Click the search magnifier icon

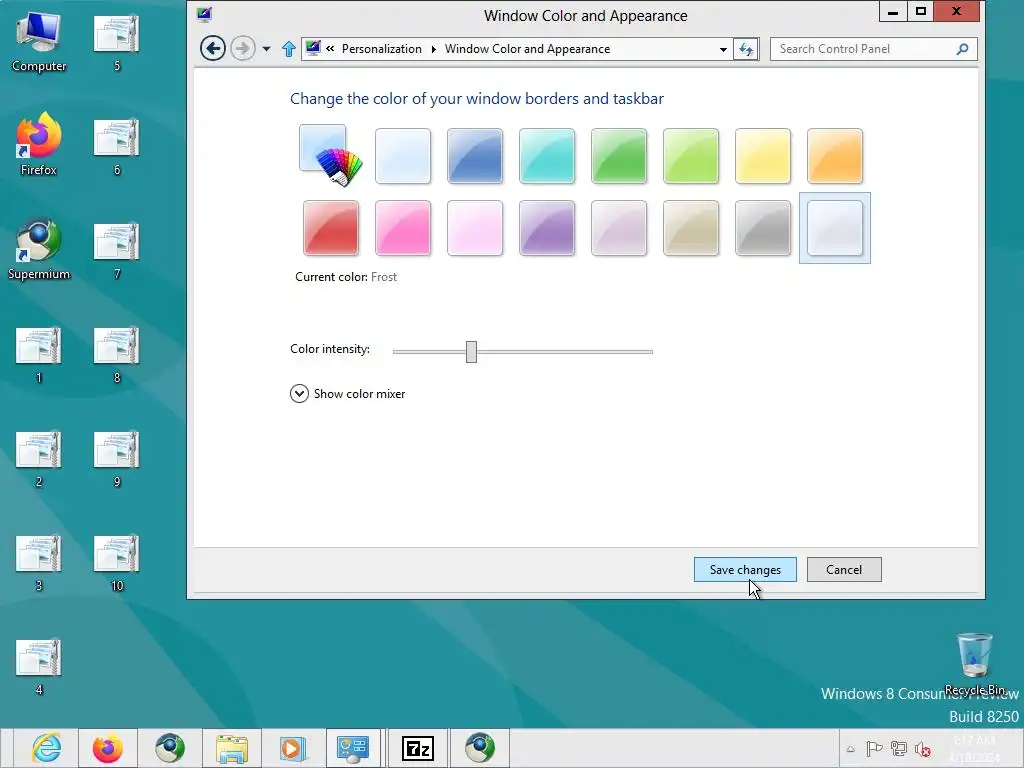(962, 49)
